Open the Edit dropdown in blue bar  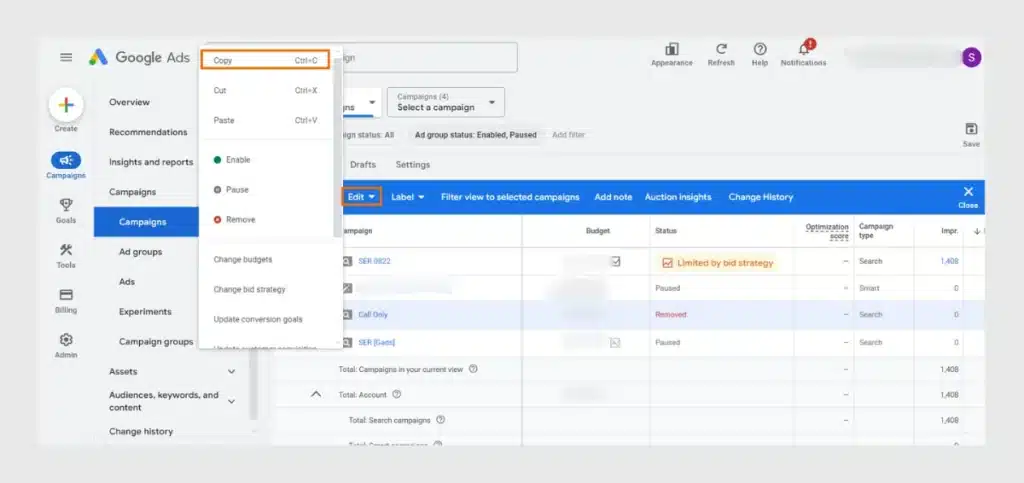(362, 196)
